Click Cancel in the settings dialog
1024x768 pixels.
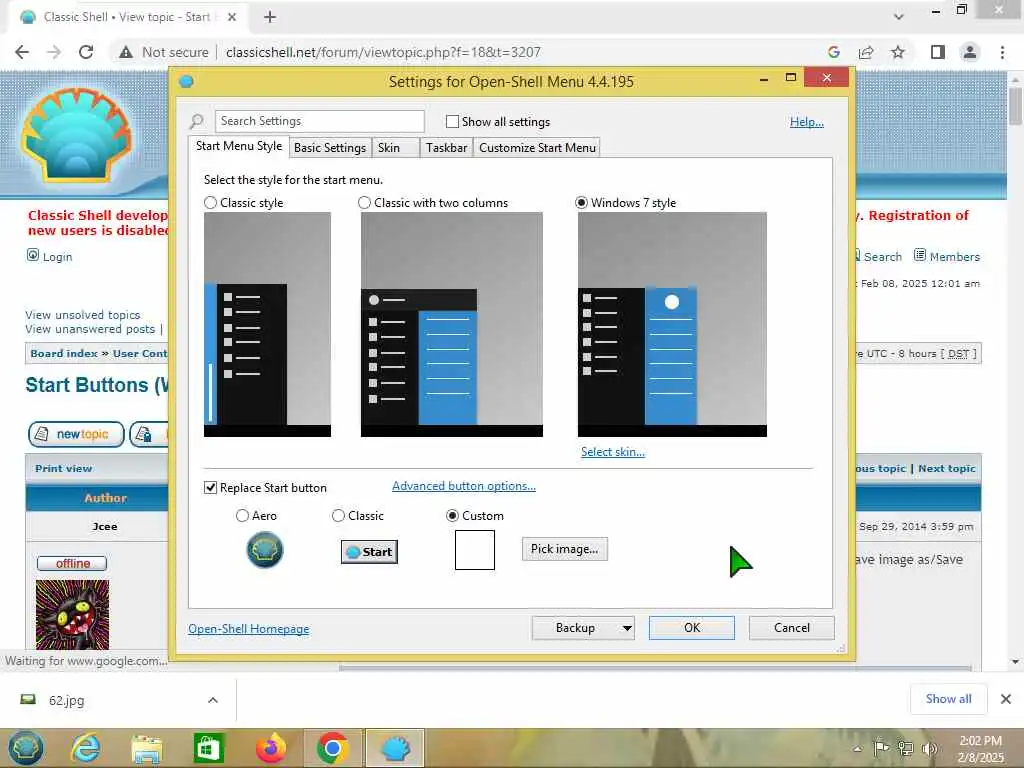tap(792, 628)
